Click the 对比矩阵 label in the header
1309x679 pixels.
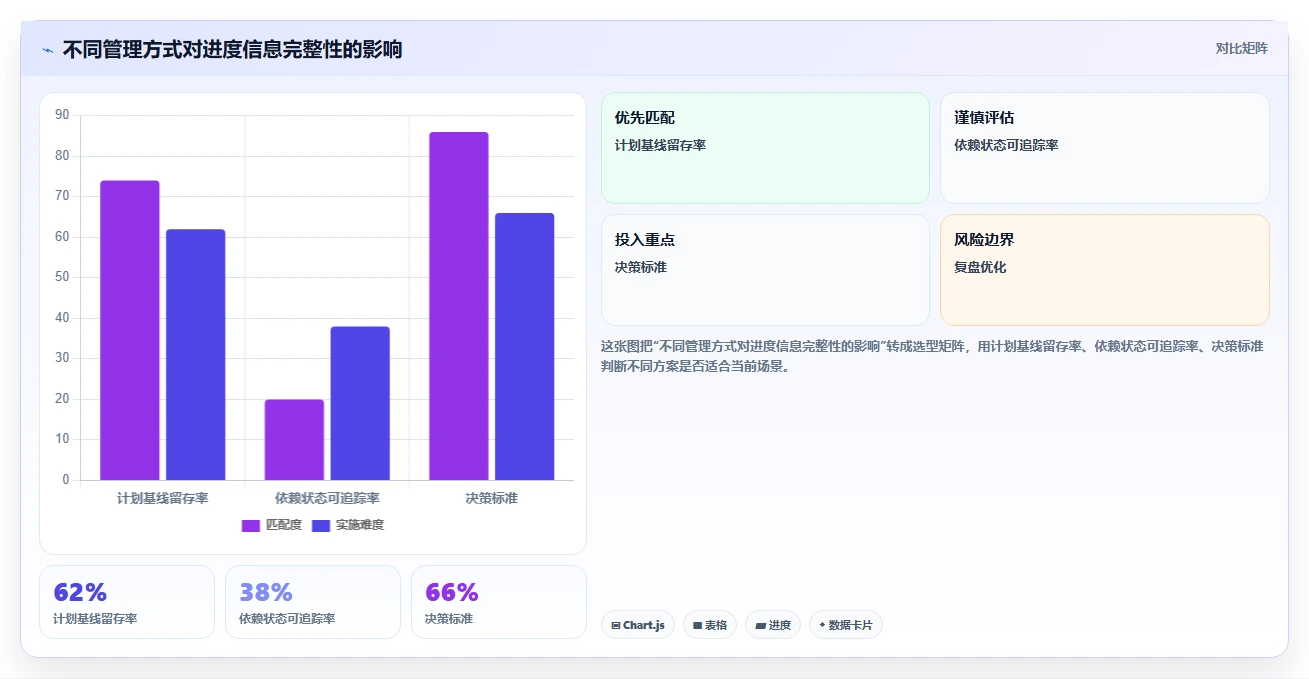pos(1241,49)
